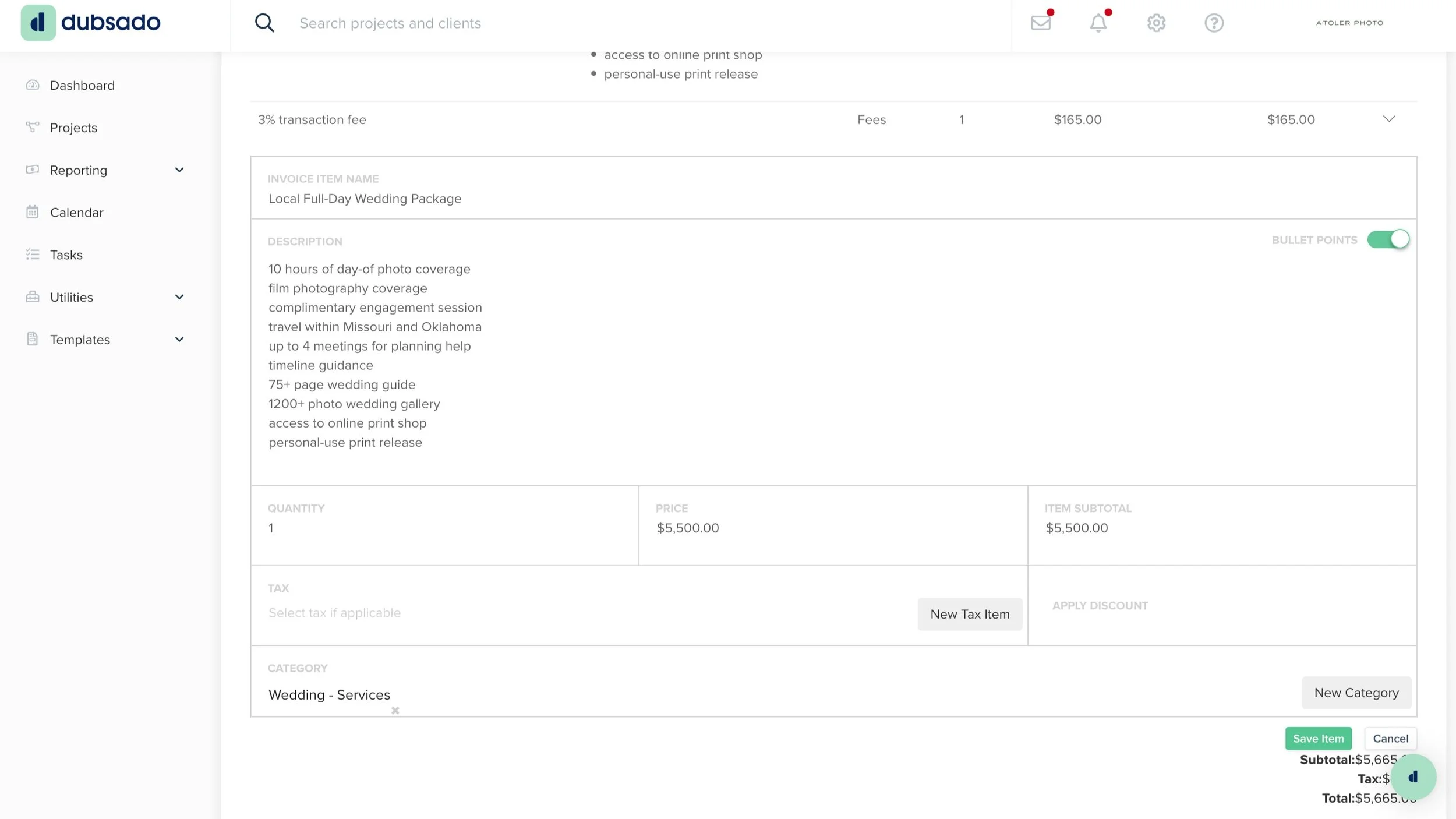
Task: Remove the Wedding - Services category with x
Action: click(395, 710)
